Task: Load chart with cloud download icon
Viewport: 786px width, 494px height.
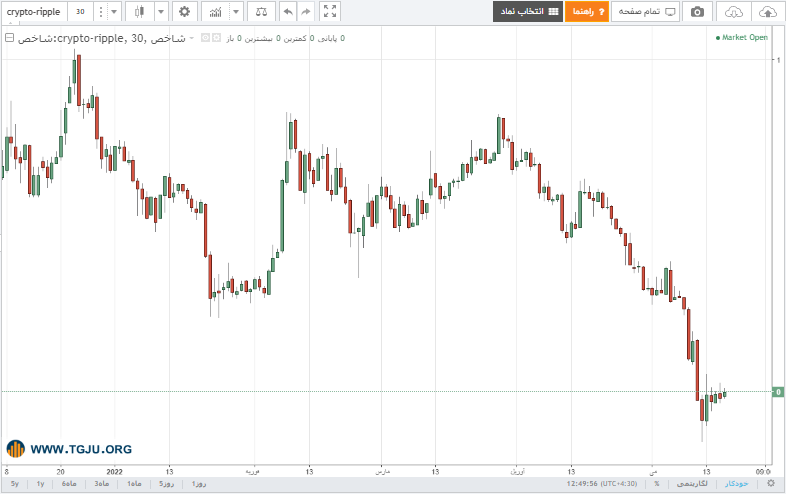Action: tap(734, 12)
